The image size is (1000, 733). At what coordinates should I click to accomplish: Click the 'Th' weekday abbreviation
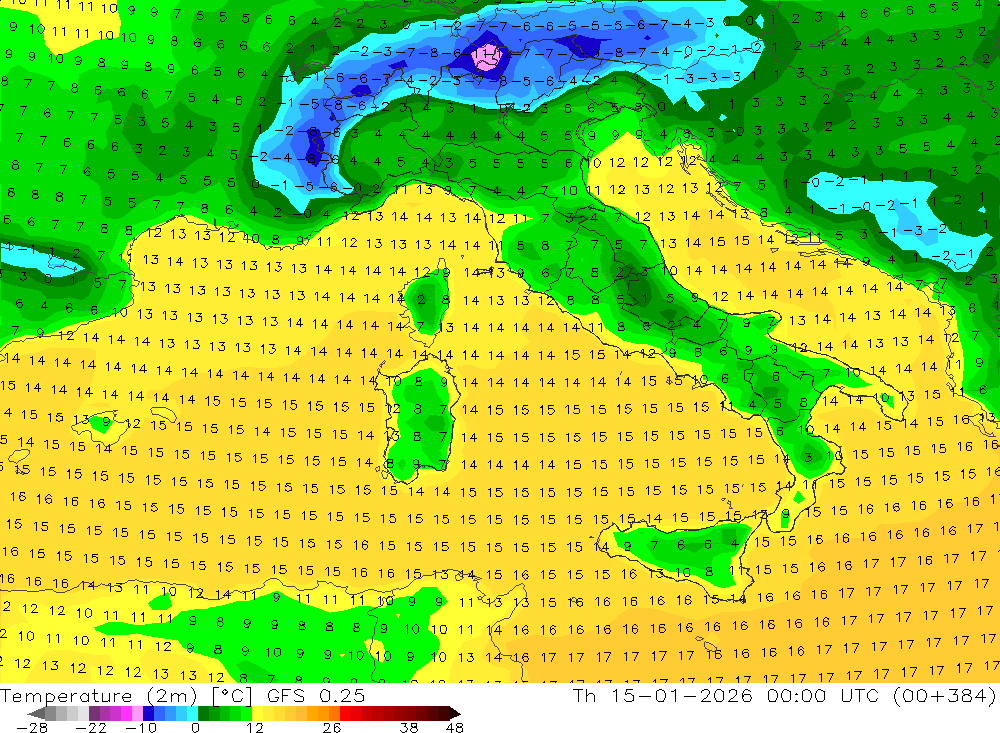[584, 695]
